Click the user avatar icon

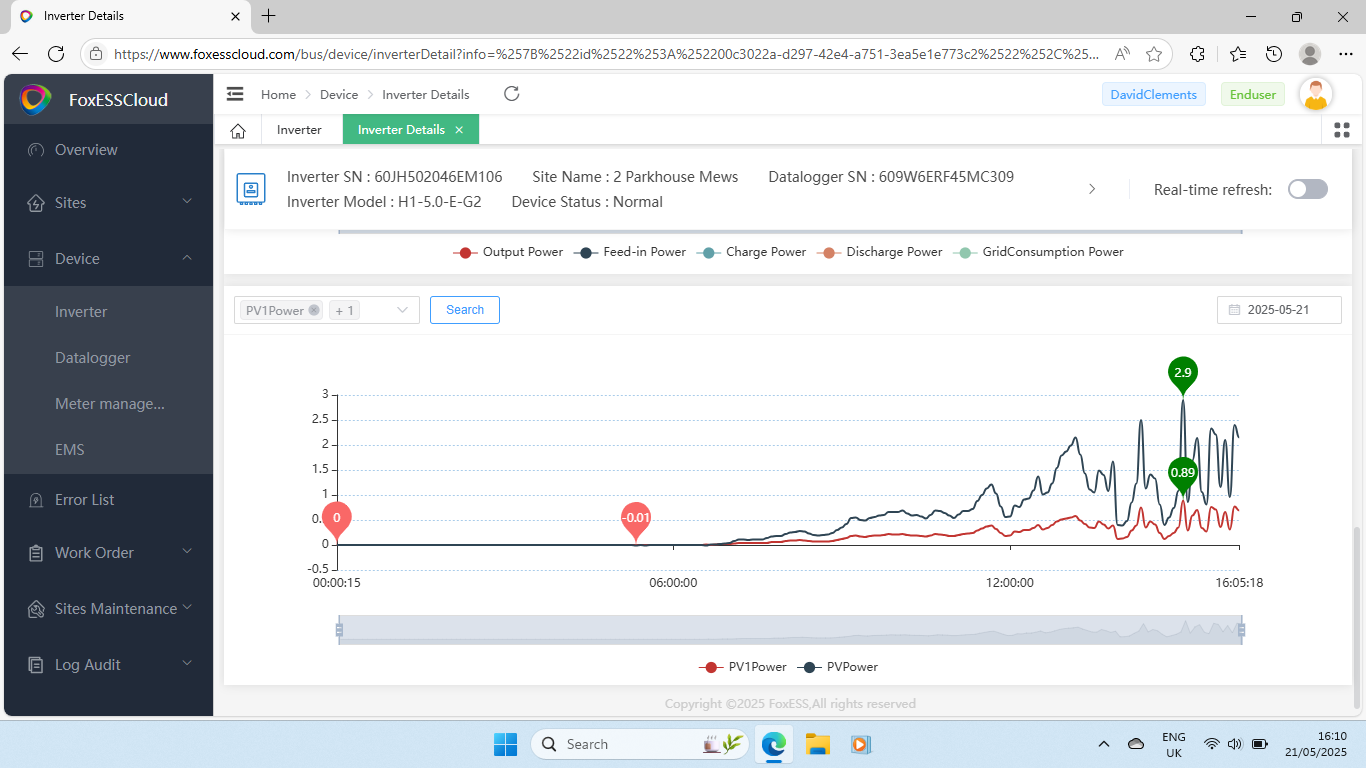[1316, 95]
